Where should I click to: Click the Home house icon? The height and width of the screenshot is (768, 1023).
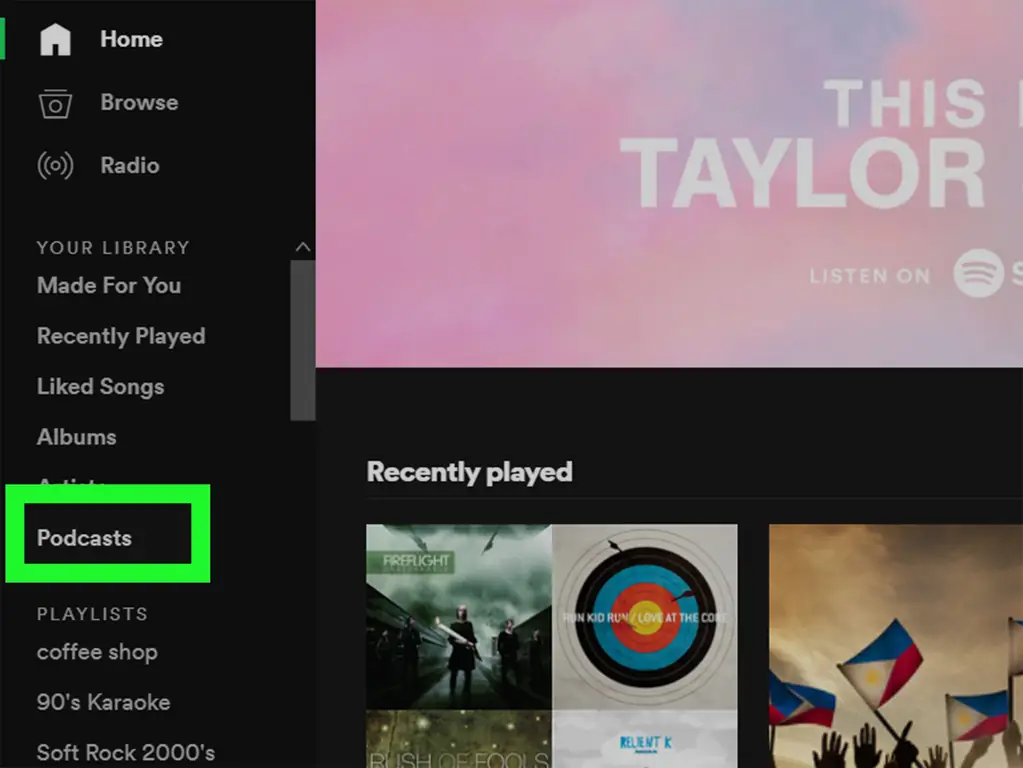click(55, 39)
